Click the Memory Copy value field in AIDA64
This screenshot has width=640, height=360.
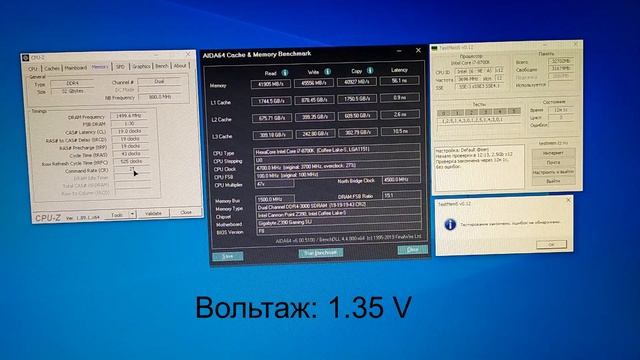tap(357, 82)
